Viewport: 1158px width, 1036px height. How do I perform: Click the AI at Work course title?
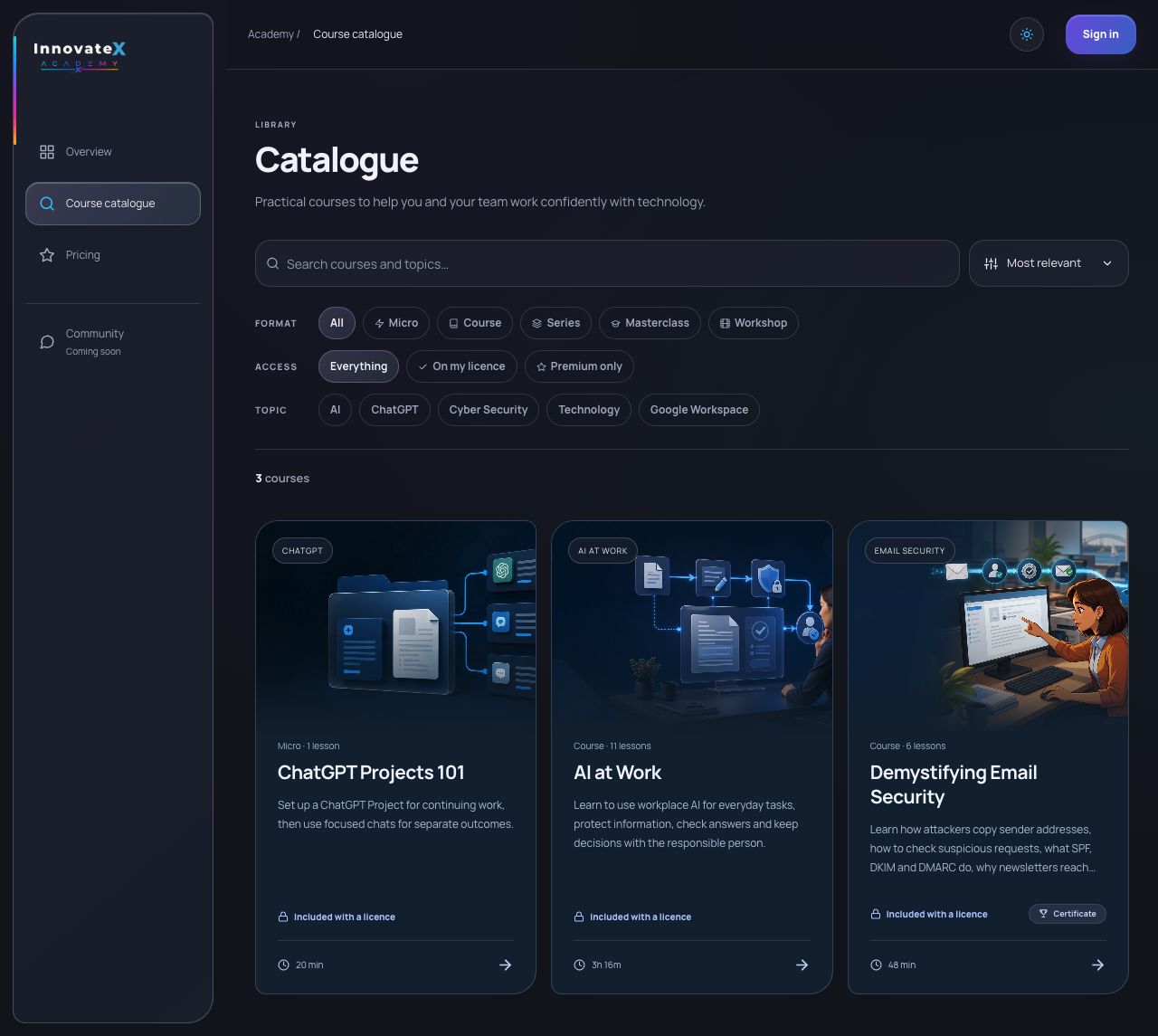[617, 773]
